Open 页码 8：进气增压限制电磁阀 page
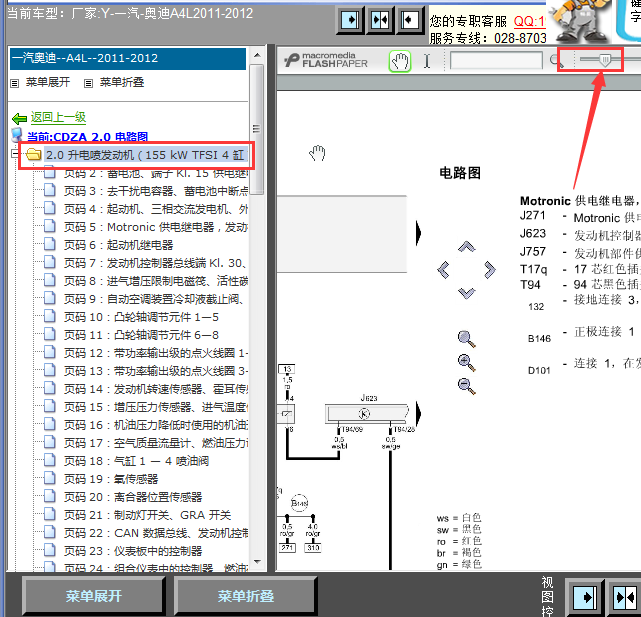Screen dimensions: 641x617 (x=157, y=281)
